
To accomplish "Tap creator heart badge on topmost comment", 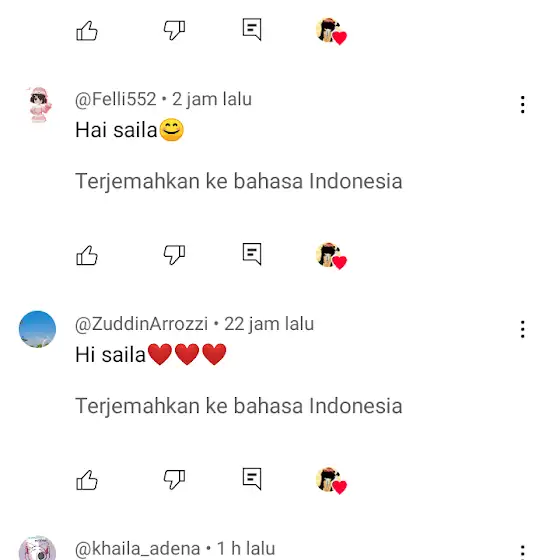I will [x=331, y=31].
